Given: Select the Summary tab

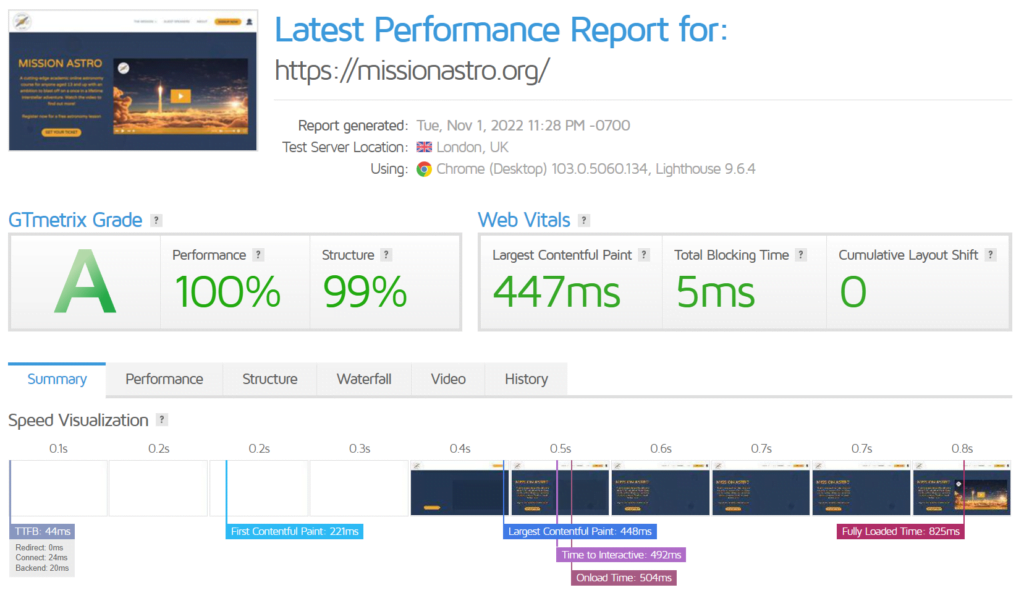Looking at the screenshot, I should pos(57,379).
